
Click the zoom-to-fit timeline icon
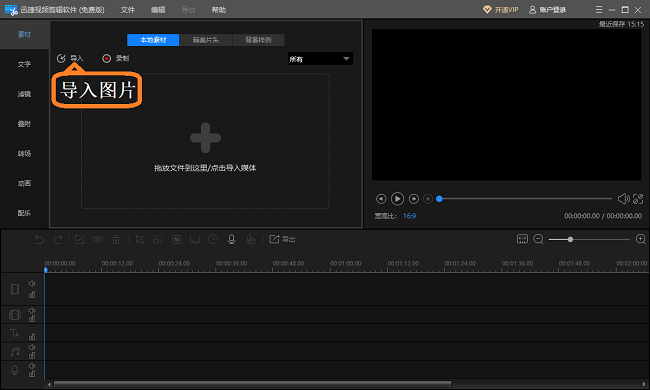[522, 239]
